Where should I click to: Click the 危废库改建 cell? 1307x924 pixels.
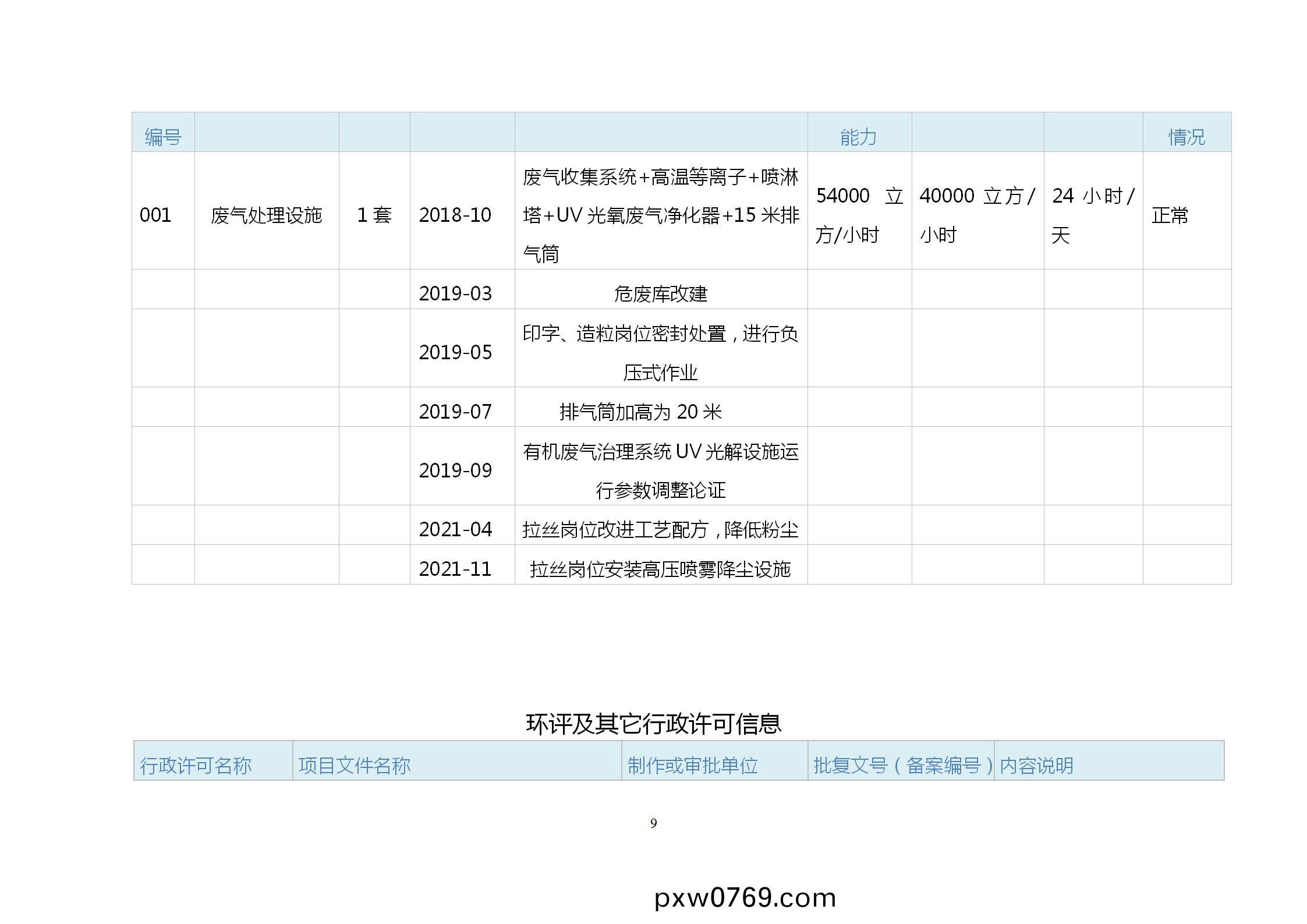tap(660, 293)
